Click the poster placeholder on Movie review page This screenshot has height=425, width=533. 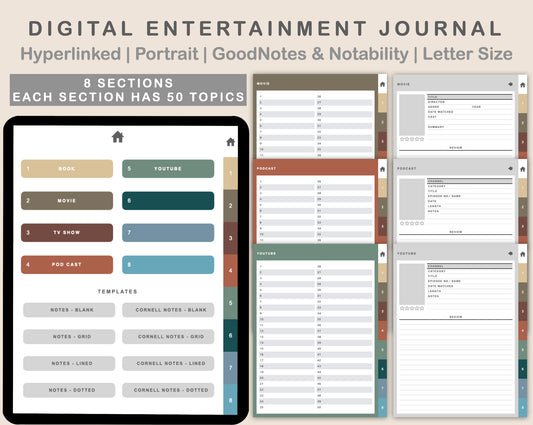(x=412, y=115)
